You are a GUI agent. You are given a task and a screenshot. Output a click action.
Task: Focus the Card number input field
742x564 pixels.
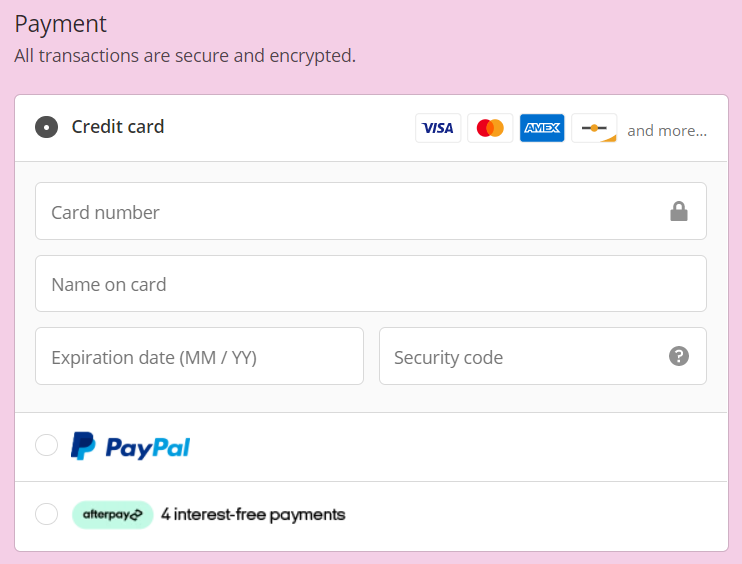(350, 211)
